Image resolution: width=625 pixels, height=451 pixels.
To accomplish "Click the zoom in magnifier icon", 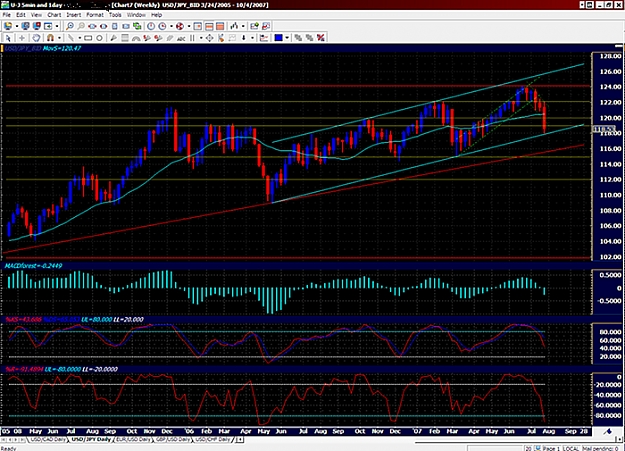I will click(69, 26).
